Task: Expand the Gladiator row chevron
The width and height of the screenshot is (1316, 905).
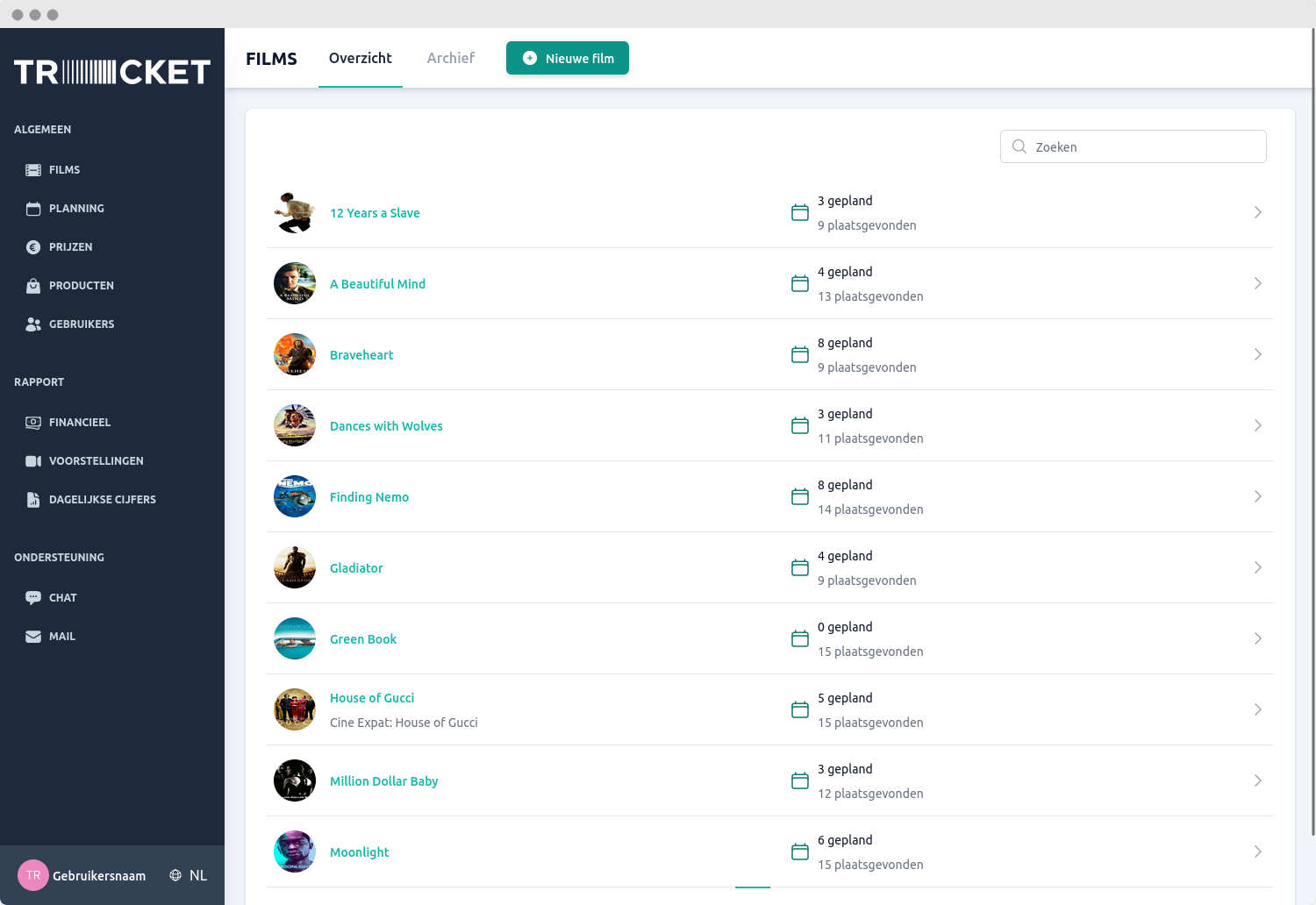Action: pos(1258,567)
